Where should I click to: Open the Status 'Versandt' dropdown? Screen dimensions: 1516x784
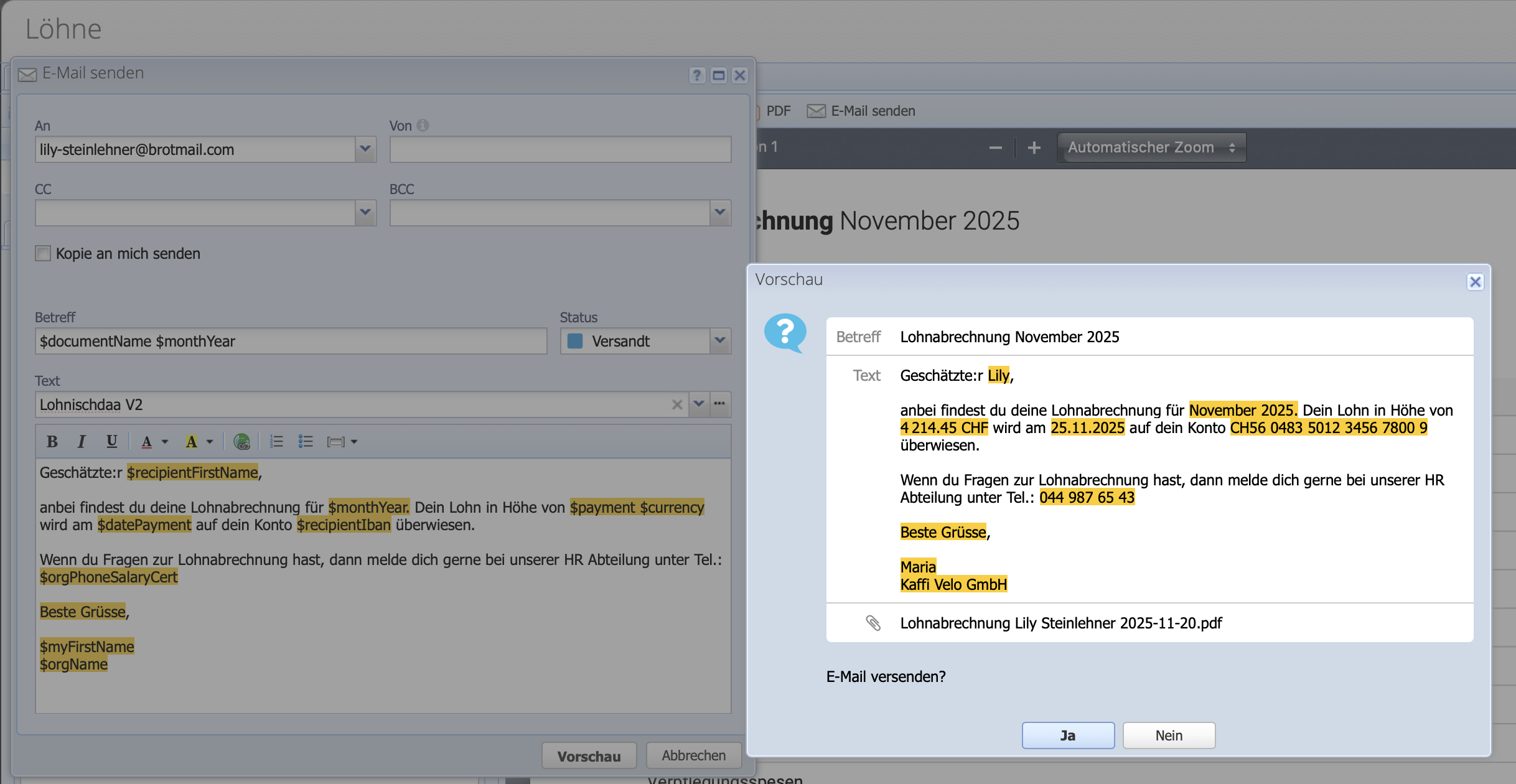point(720,341)
